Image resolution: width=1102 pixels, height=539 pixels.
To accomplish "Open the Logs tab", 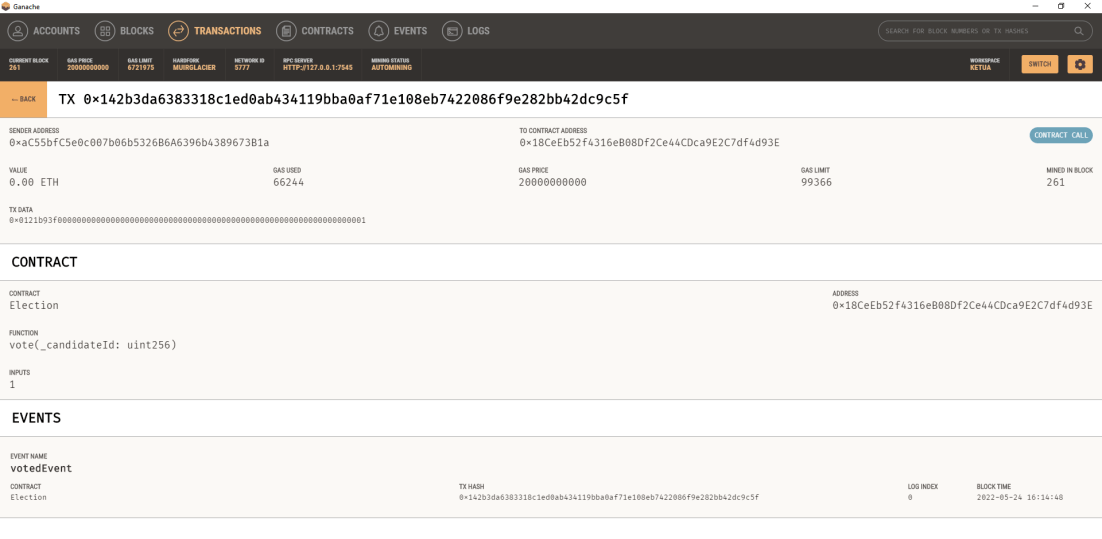I will point(478,31).
